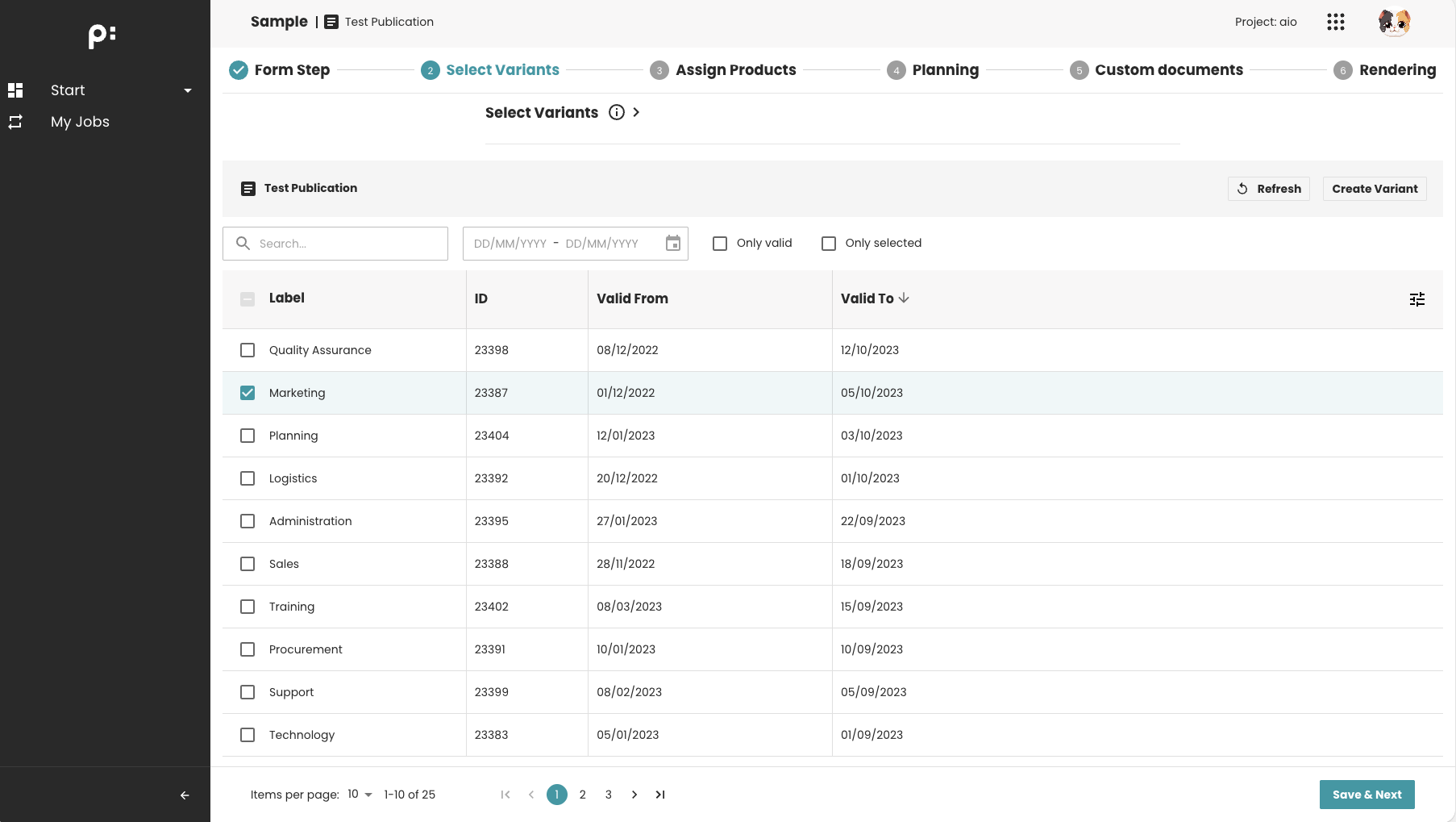Enable the Only valid checkbox

(x=720, y=244)
